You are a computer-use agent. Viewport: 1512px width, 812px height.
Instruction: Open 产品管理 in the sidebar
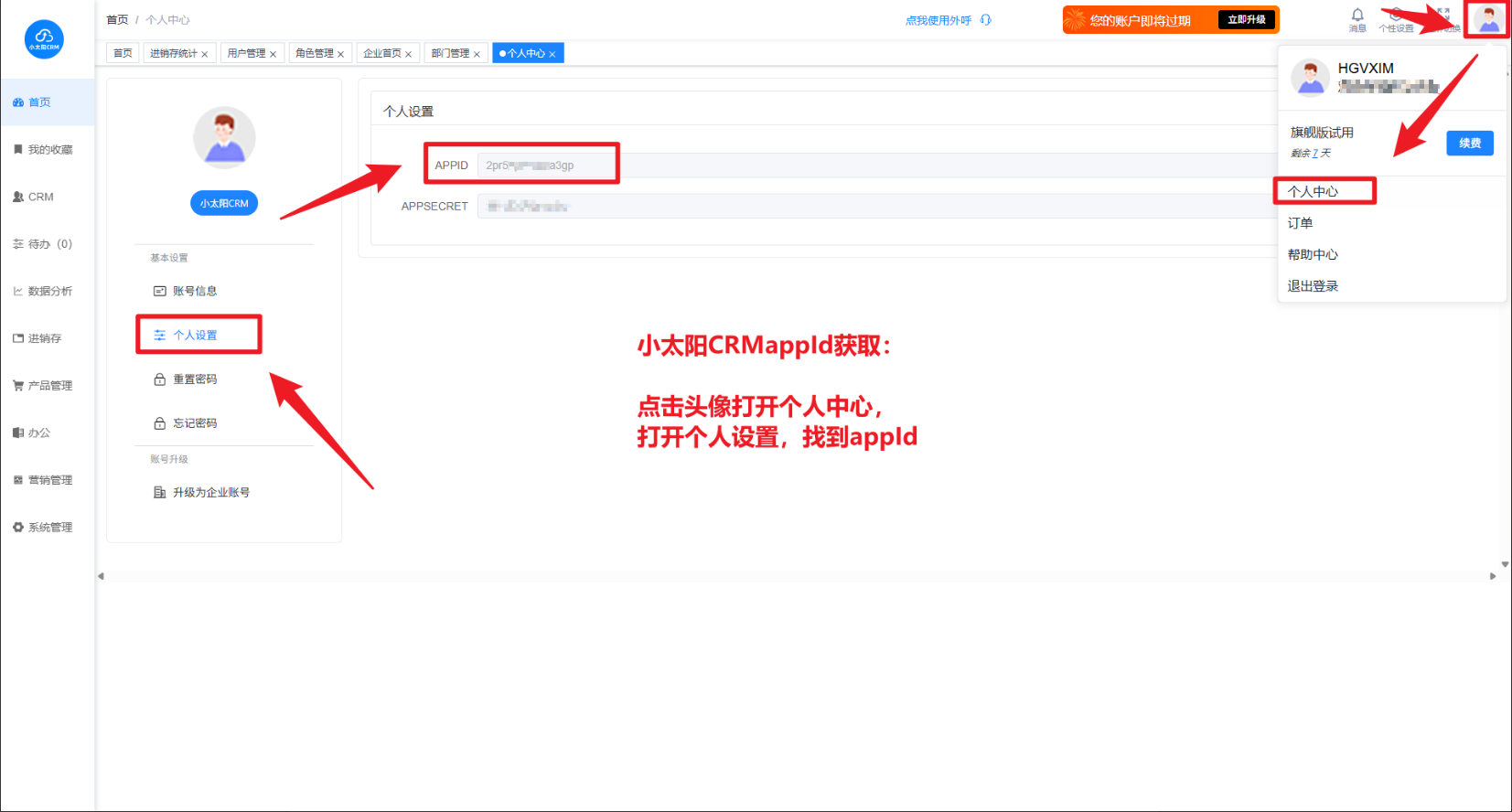[48, 386]
